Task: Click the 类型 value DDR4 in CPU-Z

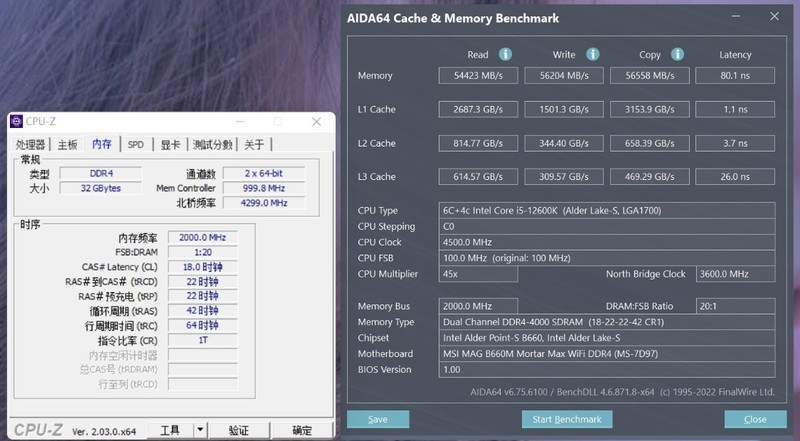Action: 101,174
